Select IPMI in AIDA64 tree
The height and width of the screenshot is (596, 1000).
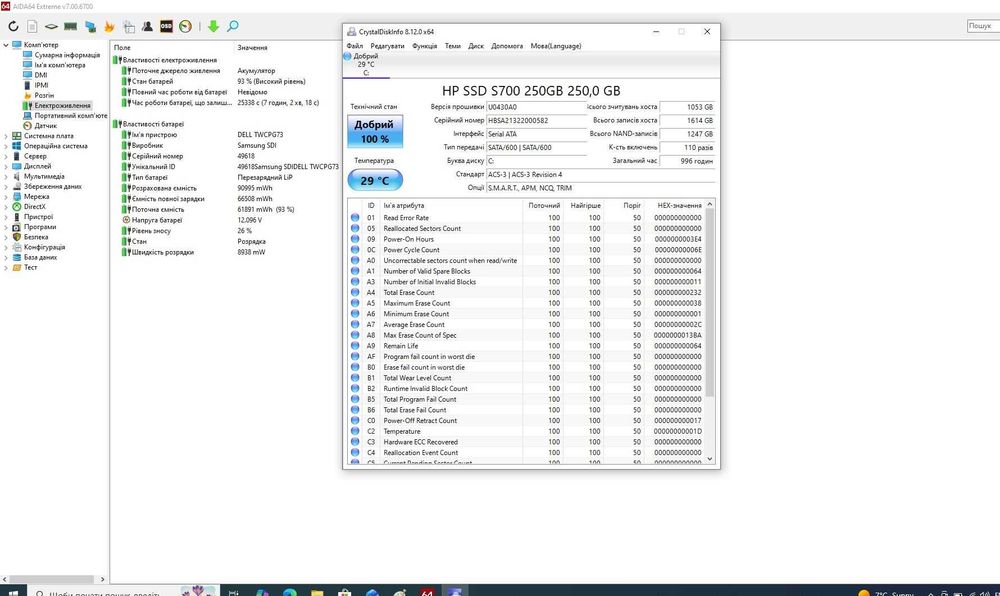(41, 85)
